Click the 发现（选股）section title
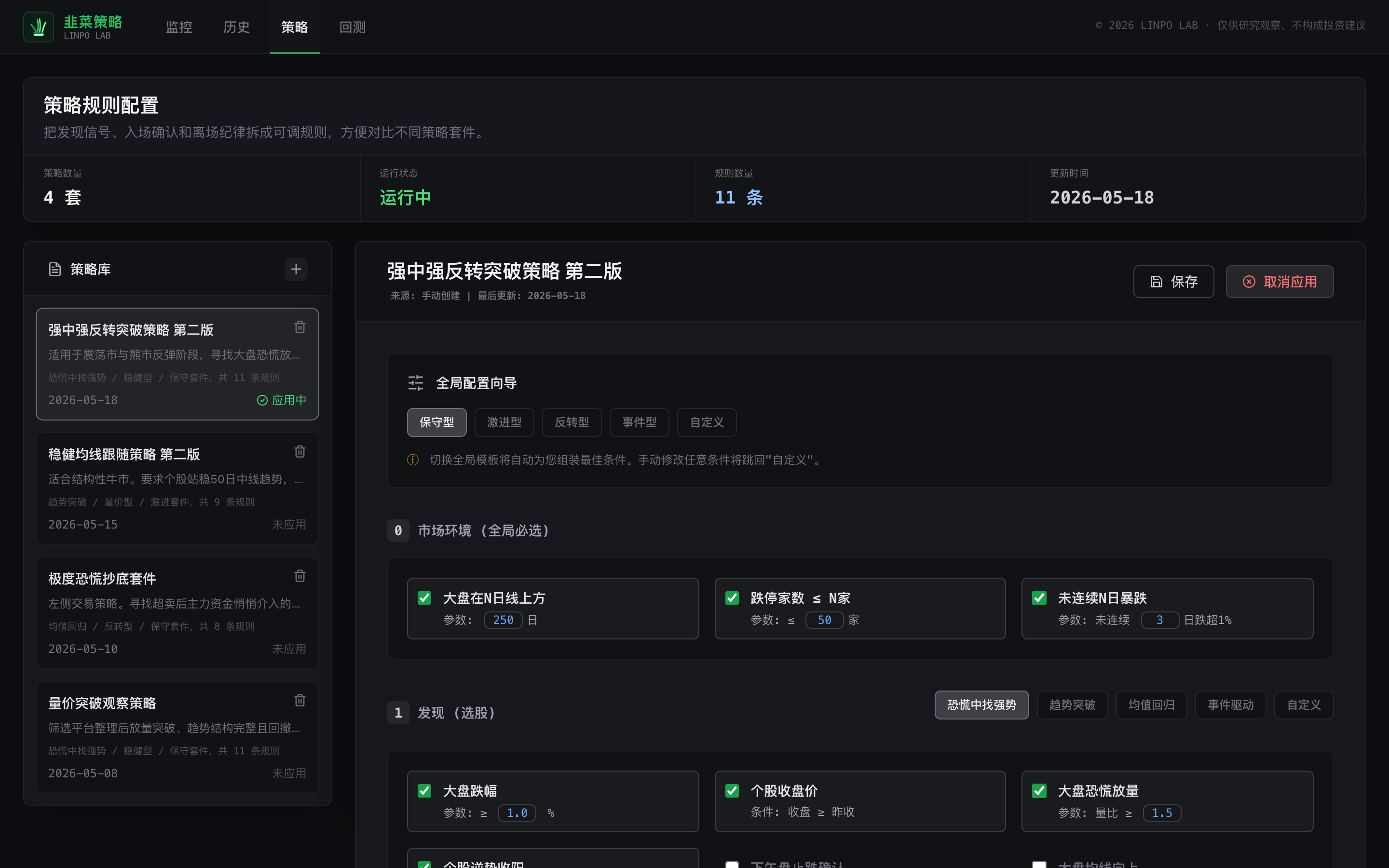This screenshot has width=1389, height=868. coord(456,712)
